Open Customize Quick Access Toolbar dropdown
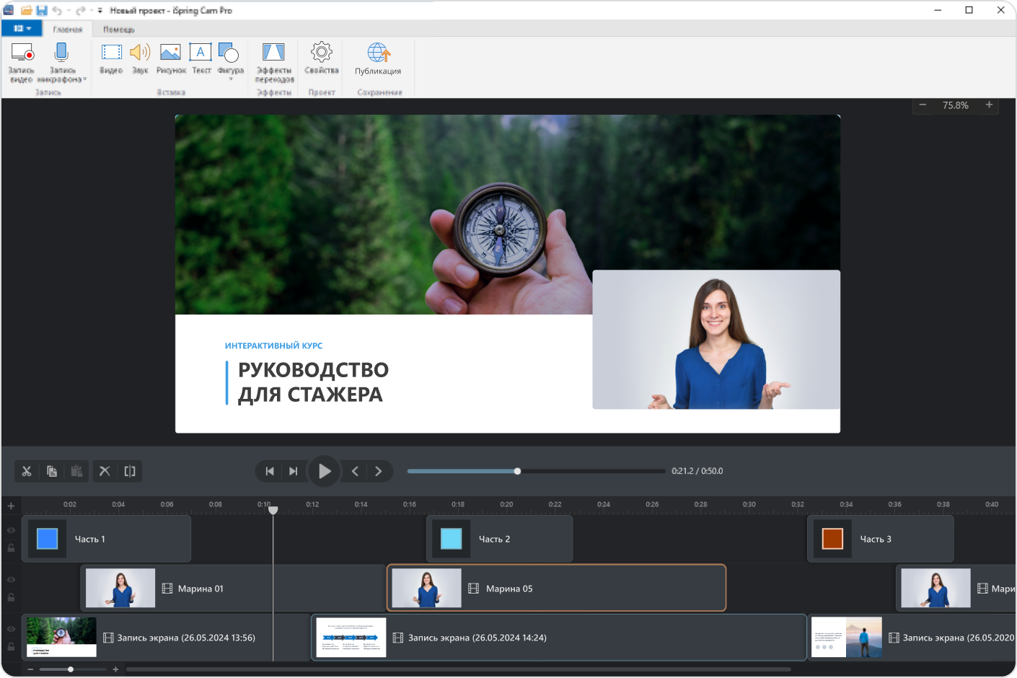 100,10
